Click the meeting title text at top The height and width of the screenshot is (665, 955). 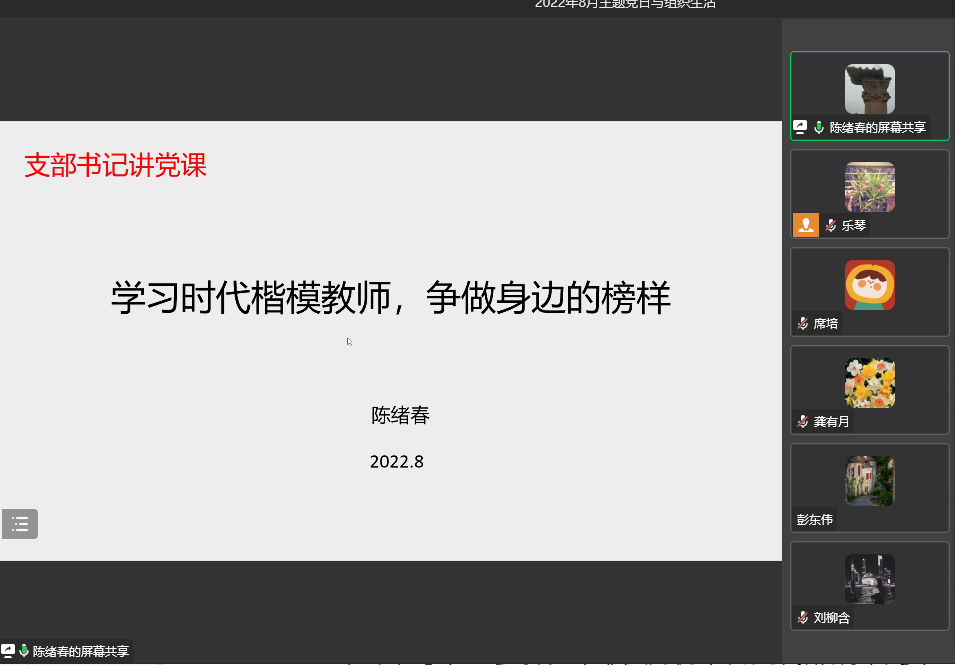(x=625, y=4)
